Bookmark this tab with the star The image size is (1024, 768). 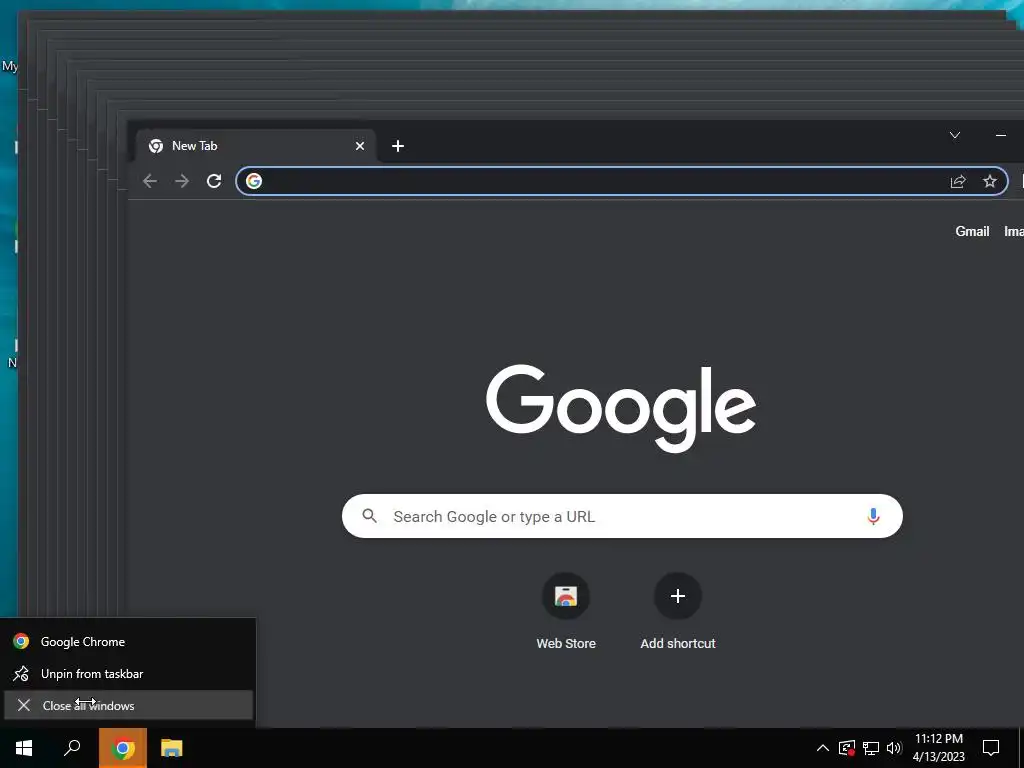(990, 182)
